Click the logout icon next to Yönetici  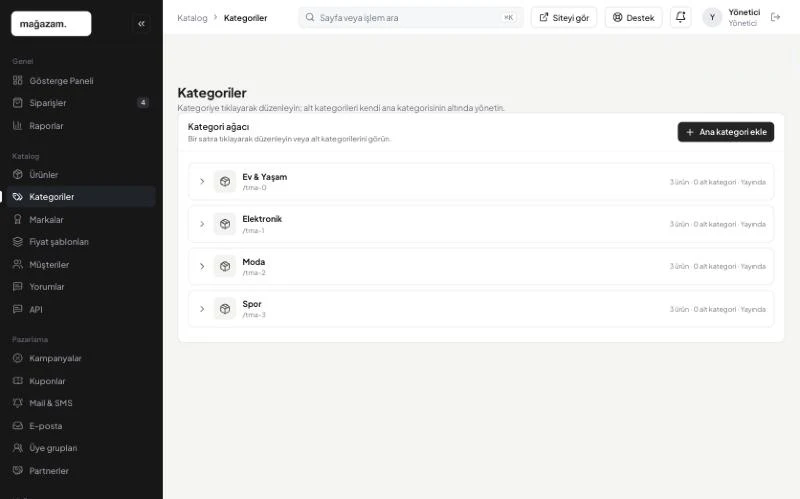tap(776, 17)
